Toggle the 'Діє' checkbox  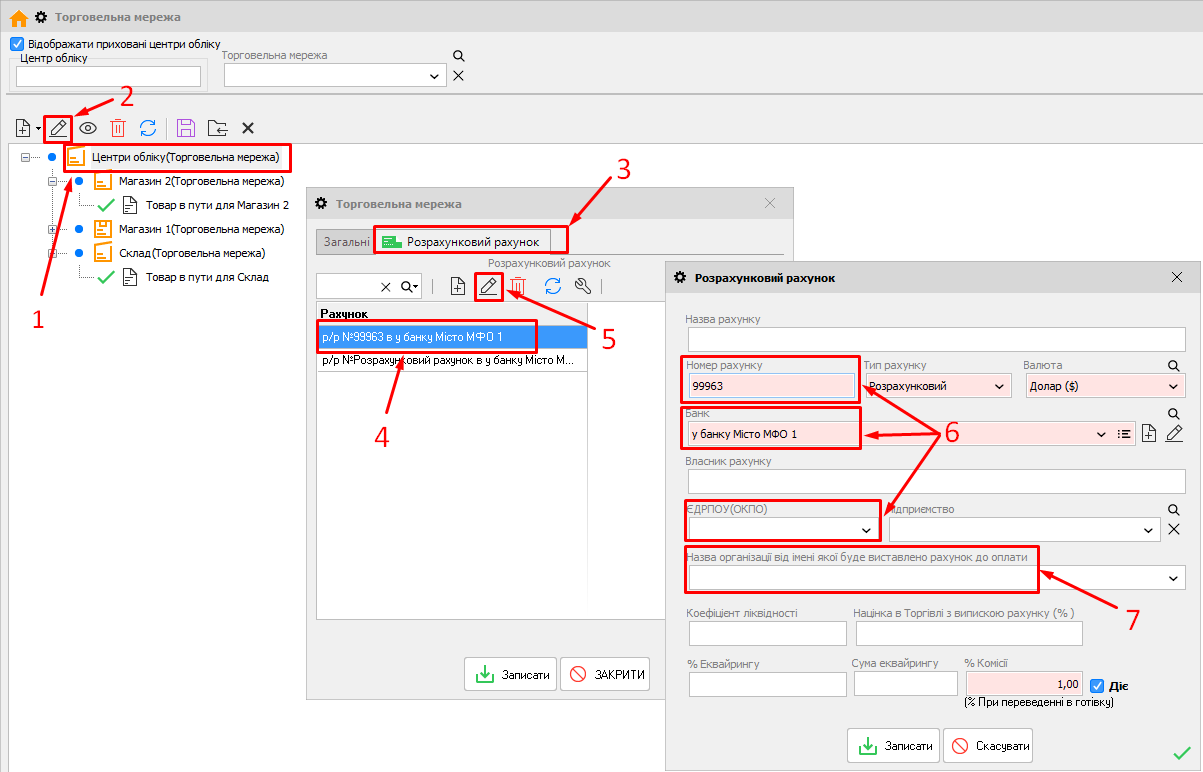(1097, 686)
